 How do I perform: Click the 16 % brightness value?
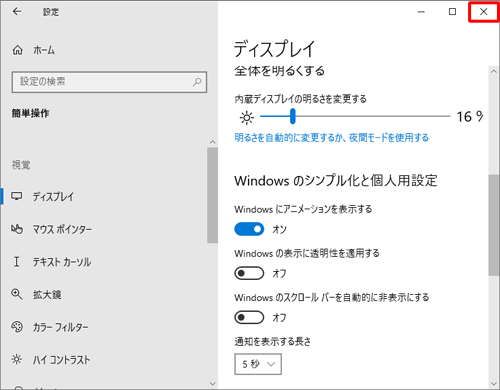coord(470,117)
